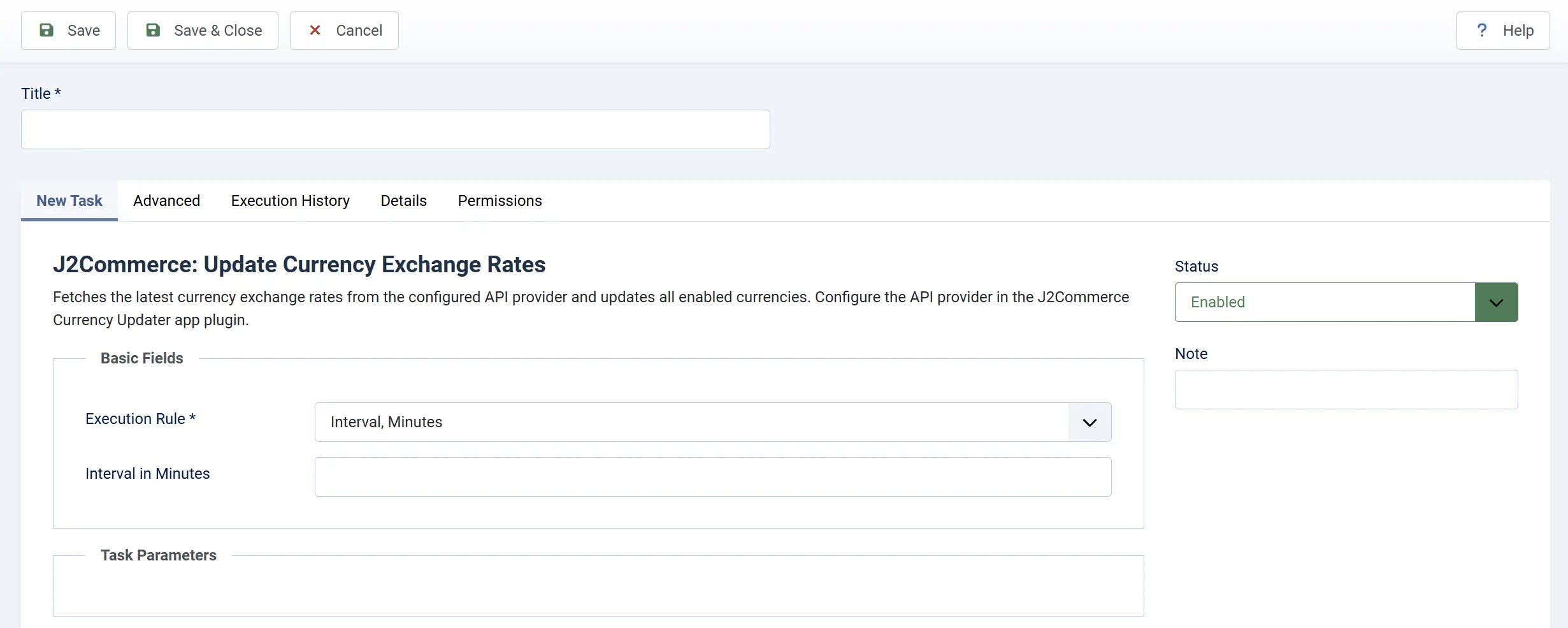
Task: Click the Task Parameters legend text
Action: pyautogui.click(x=159, y=555)
